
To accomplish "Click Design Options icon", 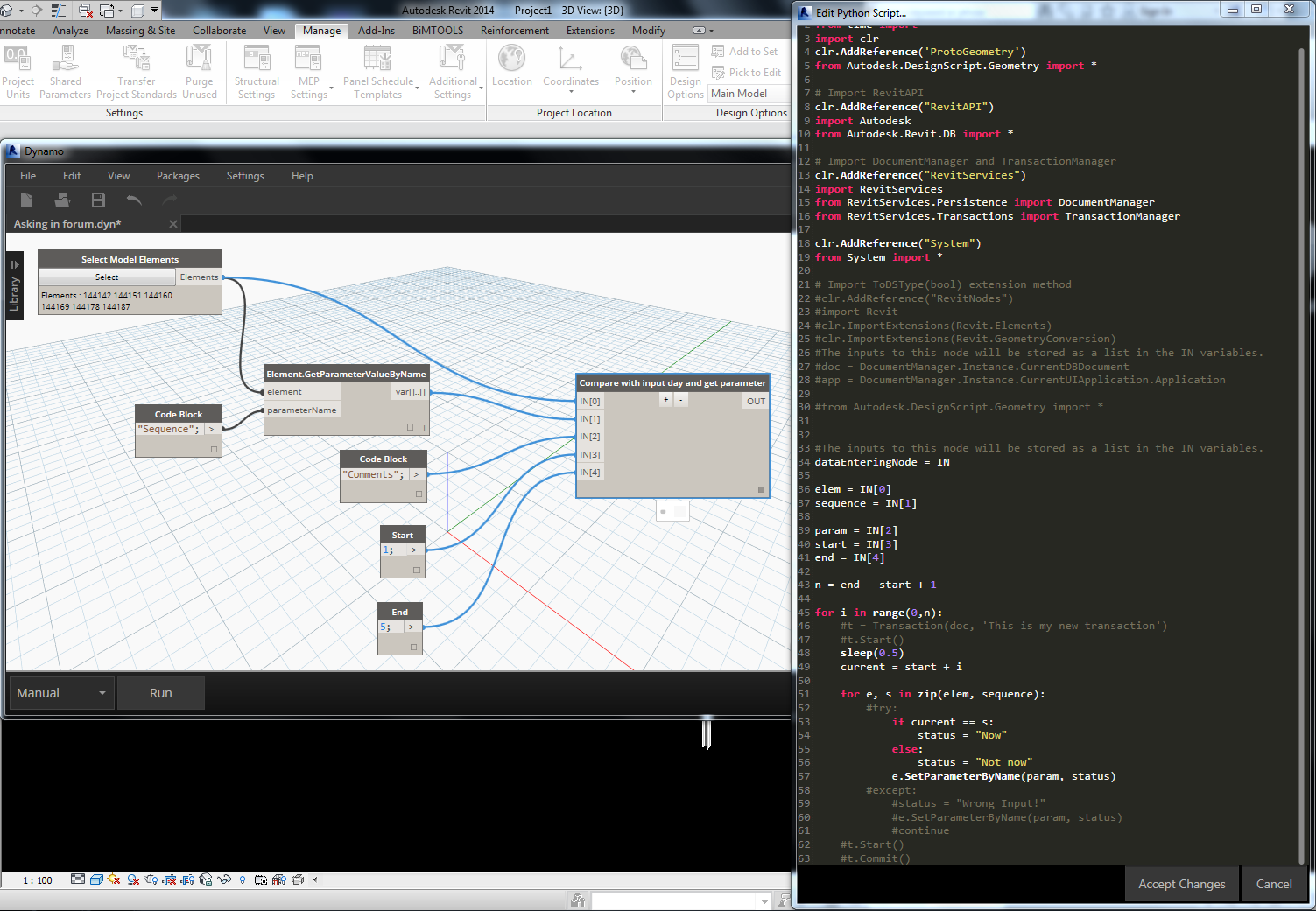I will [x=685, y=60].
